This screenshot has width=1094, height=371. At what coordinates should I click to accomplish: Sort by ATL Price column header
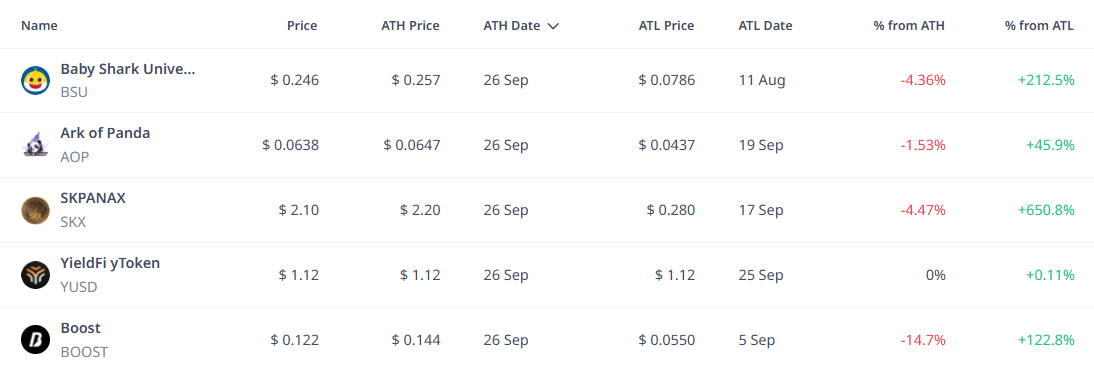coord(666,26)
